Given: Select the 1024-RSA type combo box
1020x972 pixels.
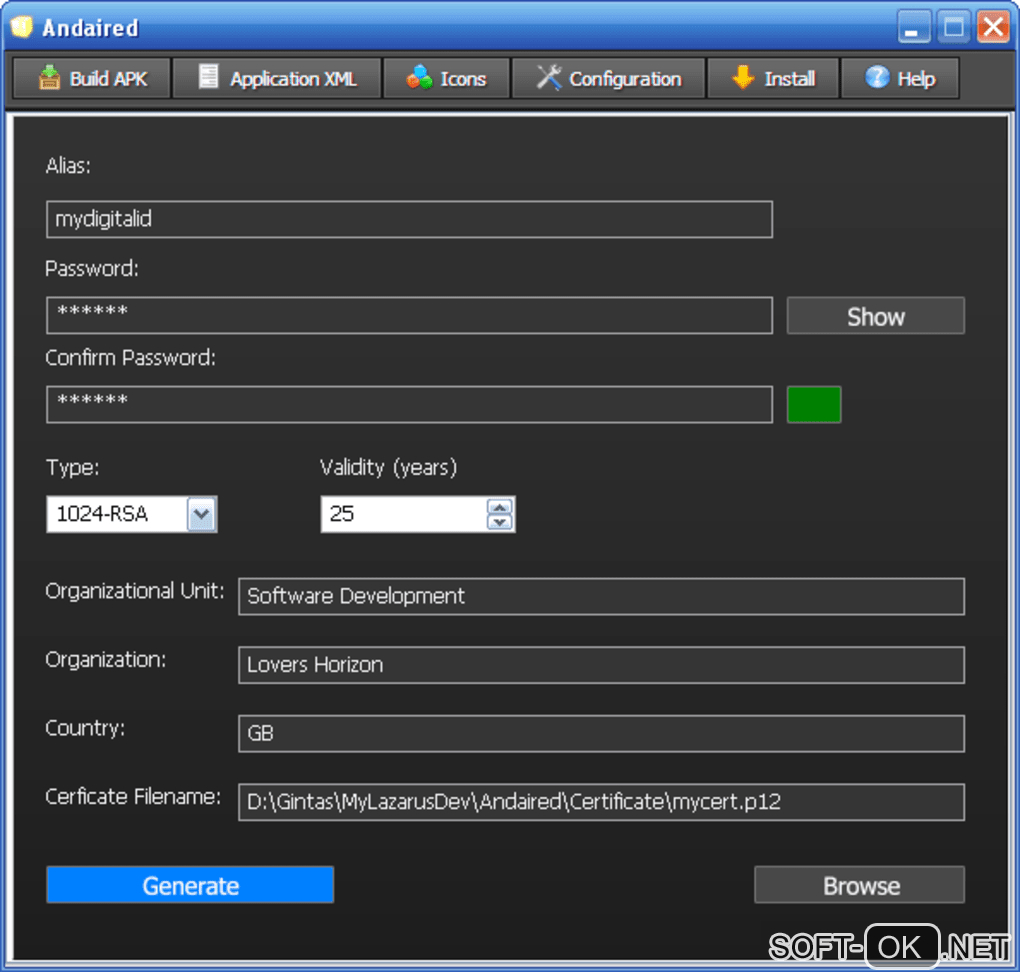Looking at the screenshot, I should (131, 515).
